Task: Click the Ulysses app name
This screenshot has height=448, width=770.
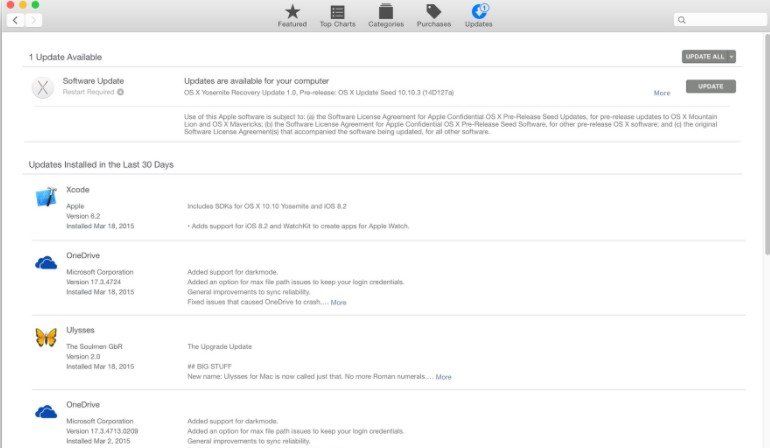Action: pos(80,330)
